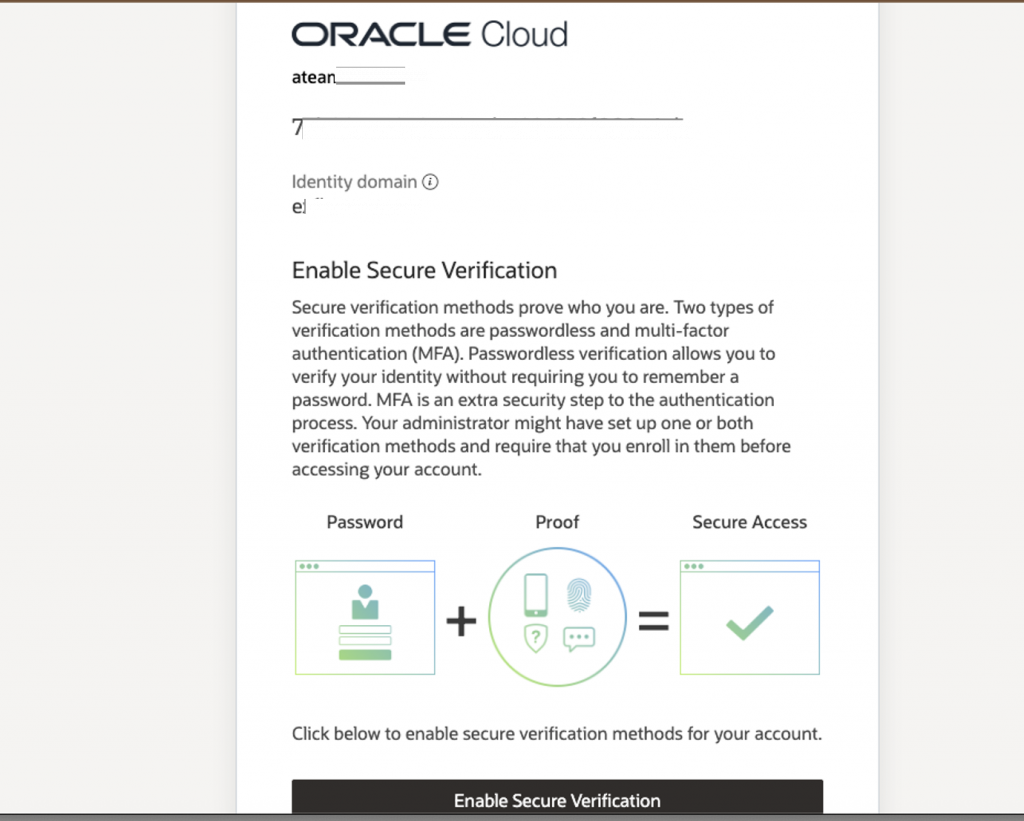Image resolution: width=1024 pixels, height=821 pixels.
Task: Click the green checkmark in Secure Access
Action: [749, 622]
